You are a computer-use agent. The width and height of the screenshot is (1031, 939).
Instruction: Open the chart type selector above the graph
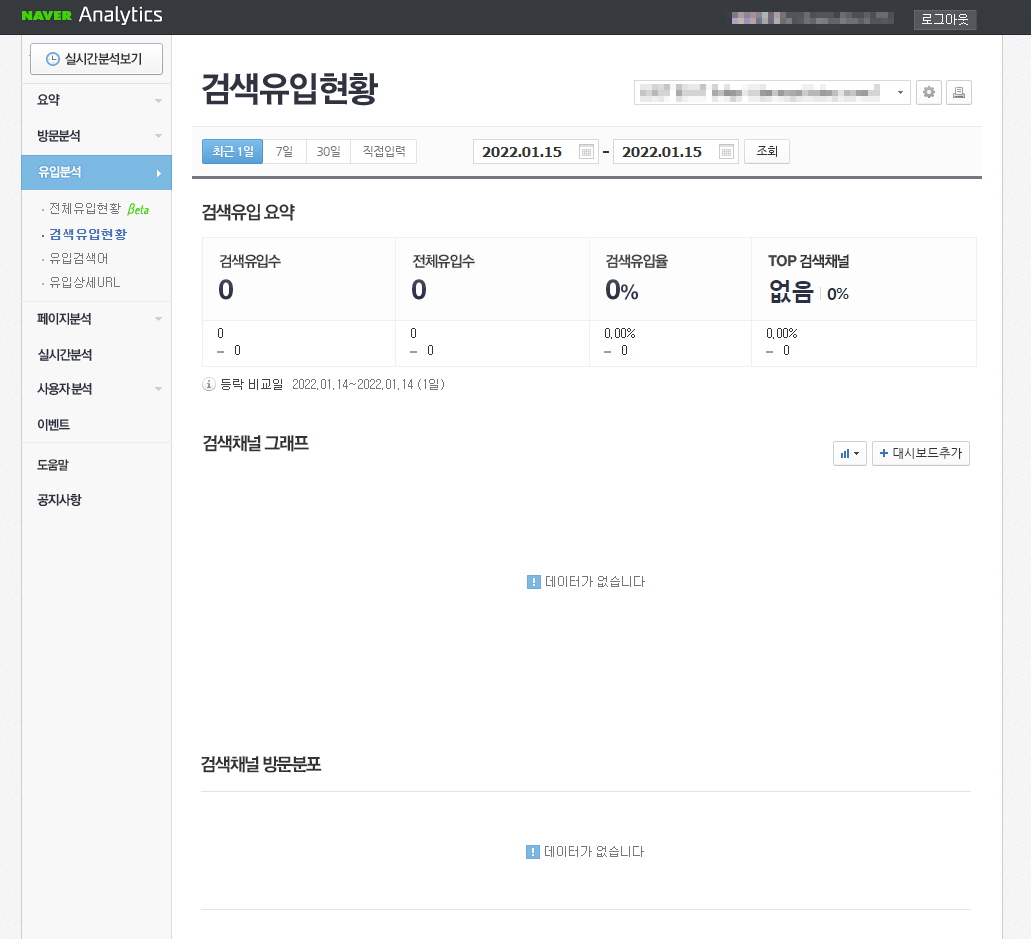(x=848, y=453)
